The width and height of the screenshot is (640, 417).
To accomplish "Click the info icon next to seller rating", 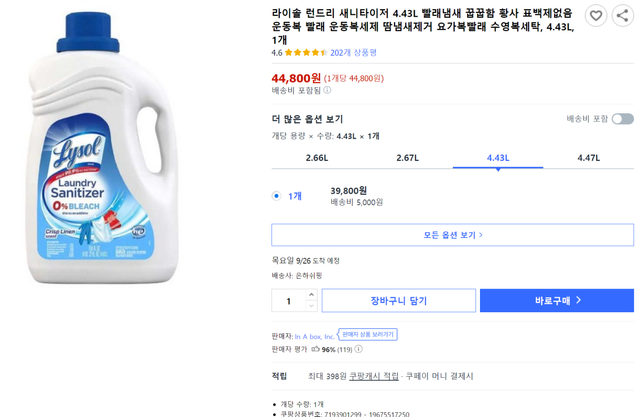I will [x=359, y=350].
